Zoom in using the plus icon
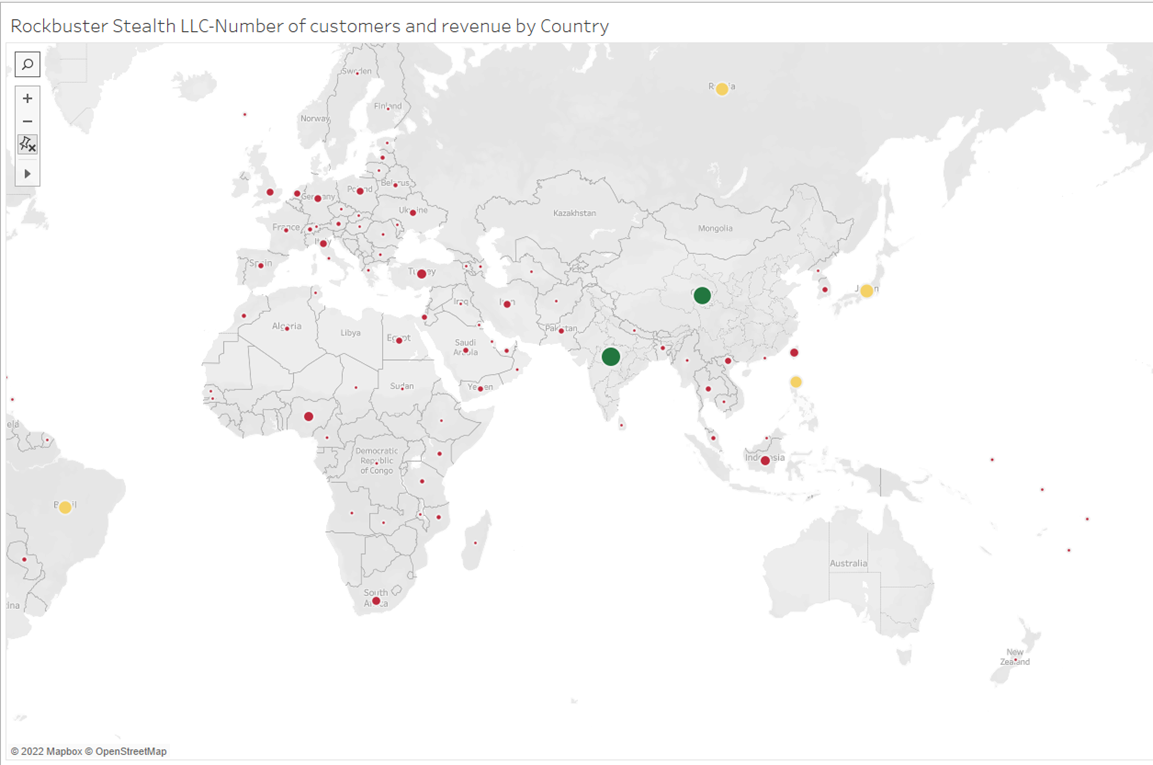The image size is (1153, 765). 27,98
